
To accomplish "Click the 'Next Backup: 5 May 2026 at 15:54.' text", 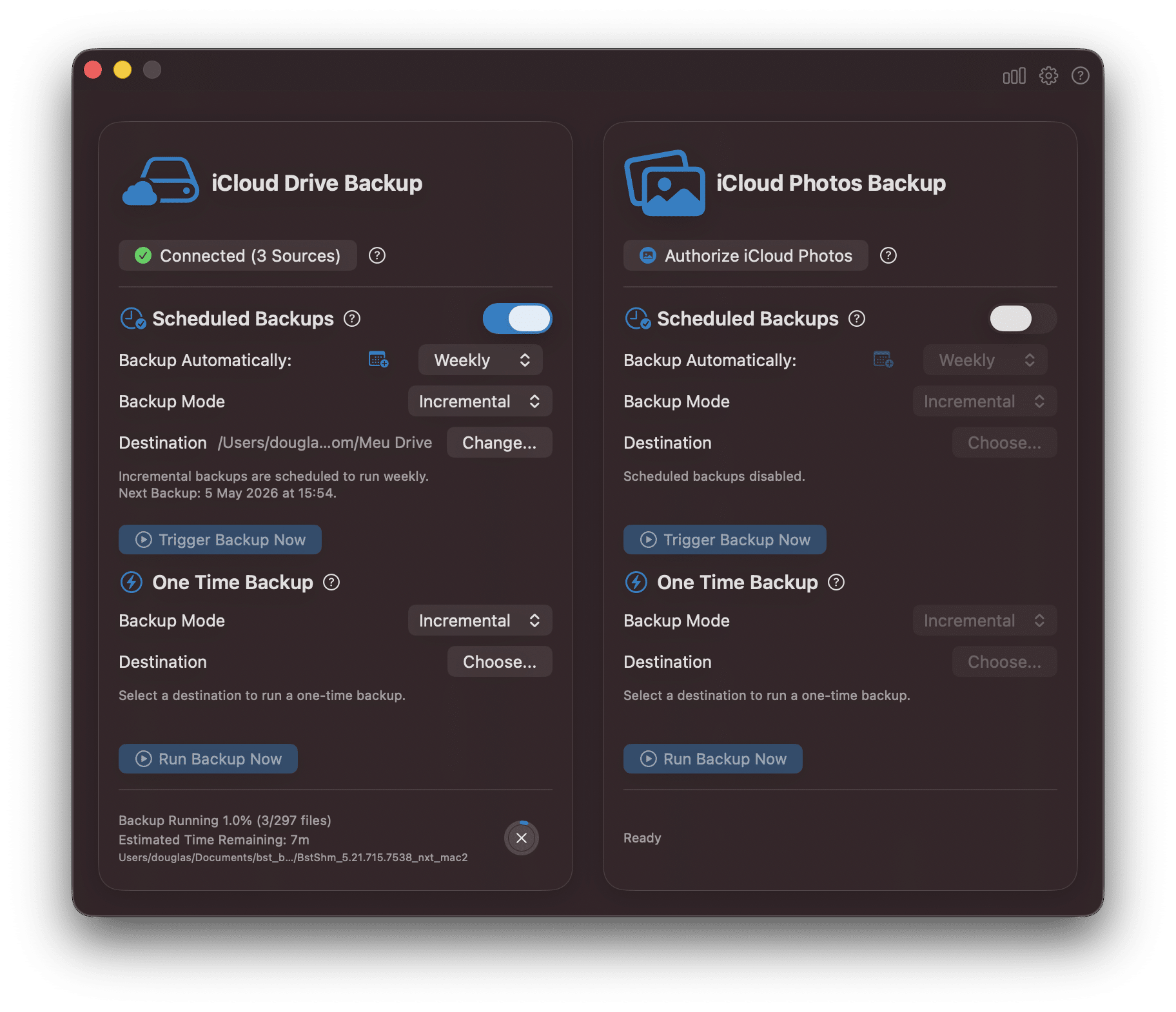I will click(x=228, y=493).
